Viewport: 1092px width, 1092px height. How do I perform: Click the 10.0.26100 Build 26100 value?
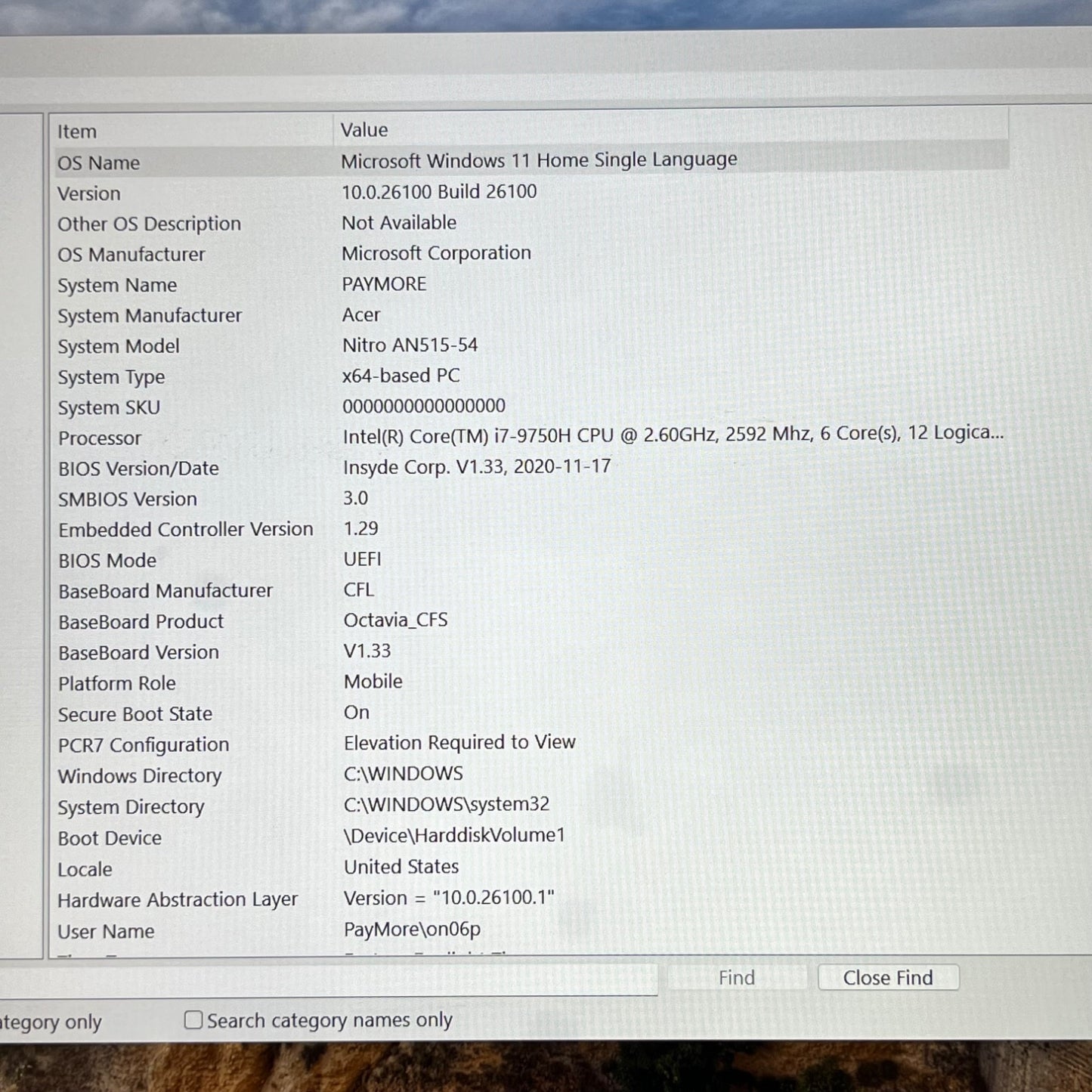[439, 192]
